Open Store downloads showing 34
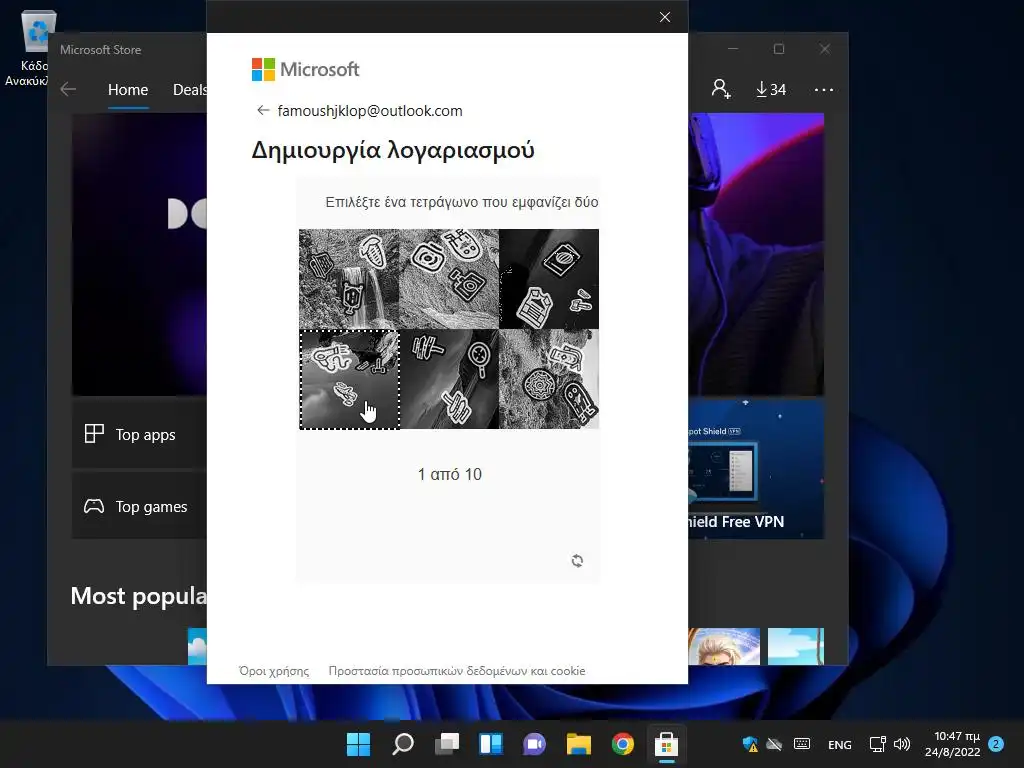The image size is (1024, 768). 771,89
